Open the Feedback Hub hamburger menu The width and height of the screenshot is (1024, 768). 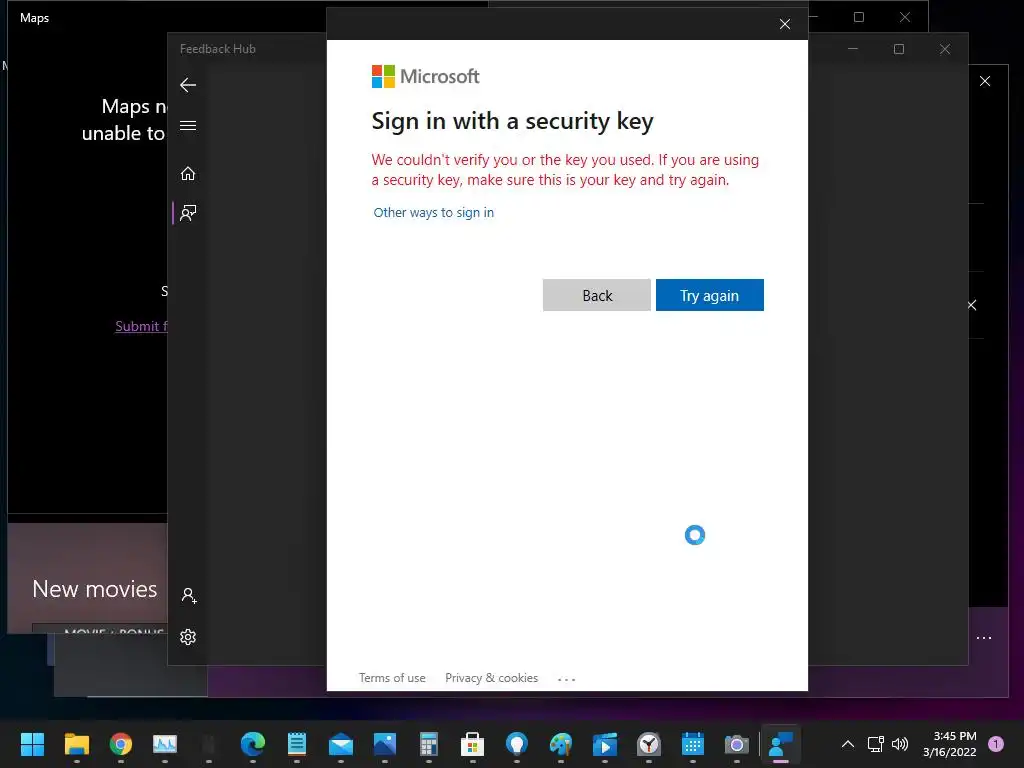tap(188, 125)
